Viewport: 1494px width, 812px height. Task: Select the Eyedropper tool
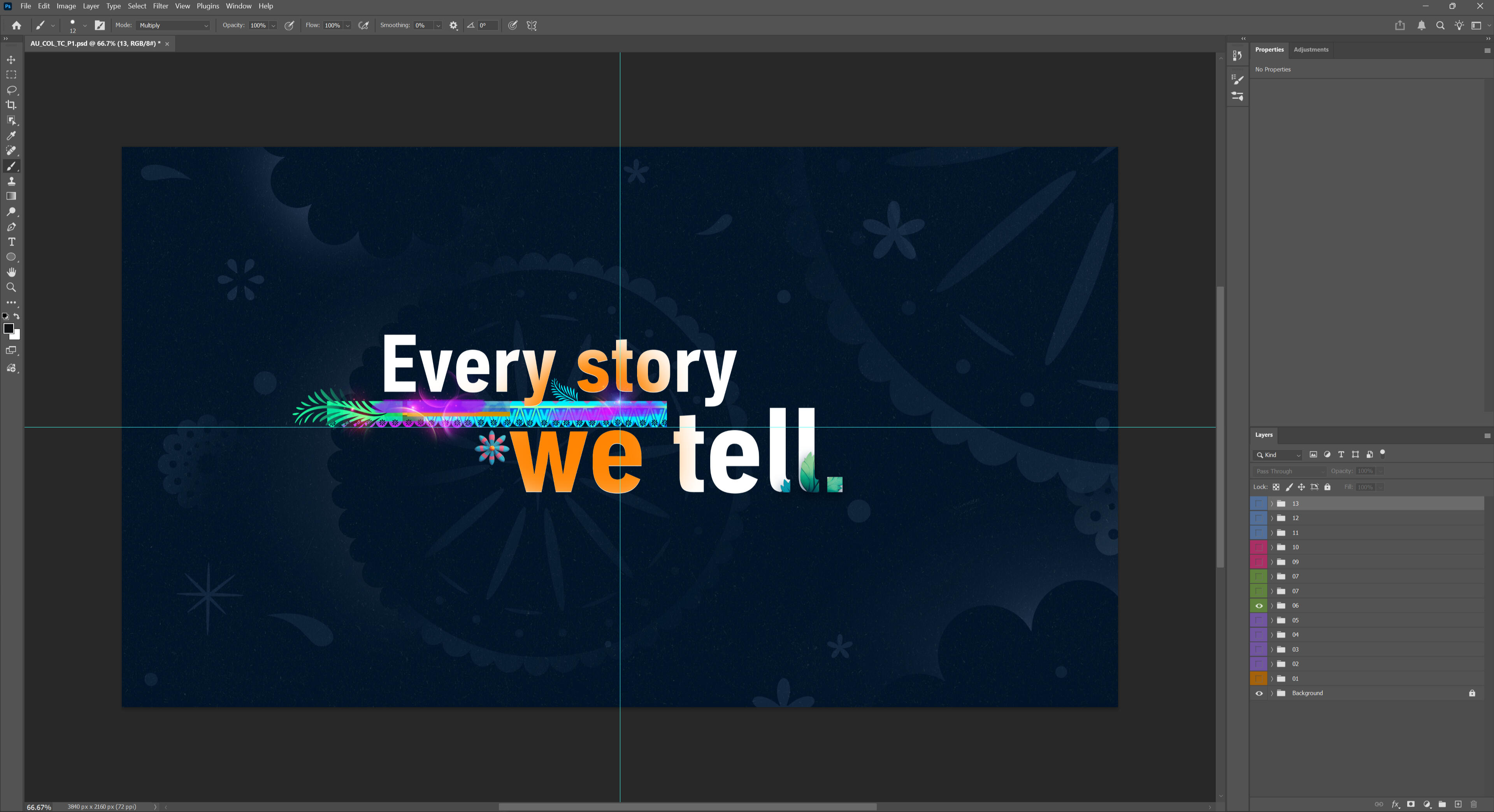point(11,136)
